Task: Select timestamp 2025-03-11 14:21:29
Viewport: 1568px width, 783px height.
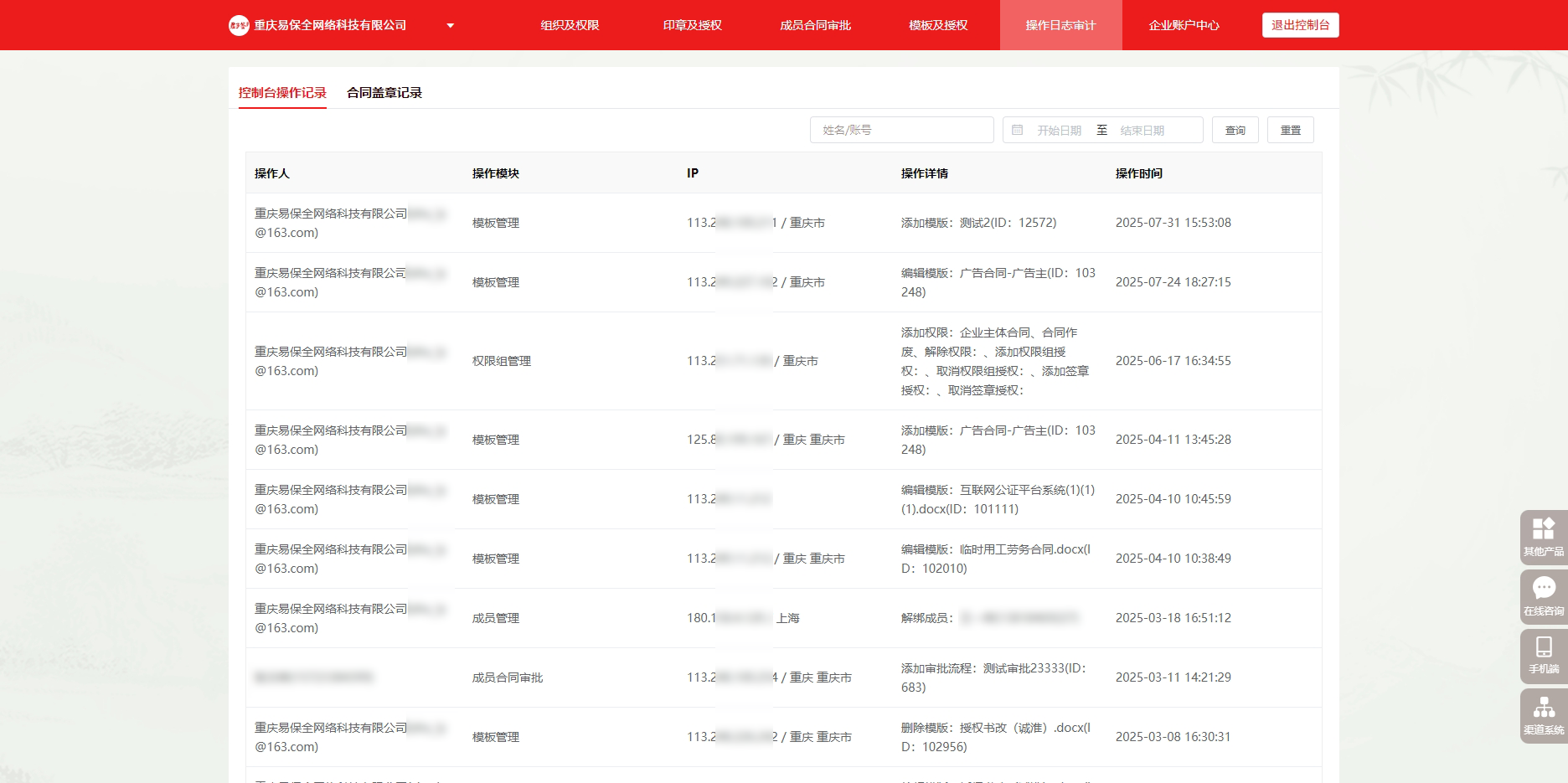Action: coord(1173,677)
